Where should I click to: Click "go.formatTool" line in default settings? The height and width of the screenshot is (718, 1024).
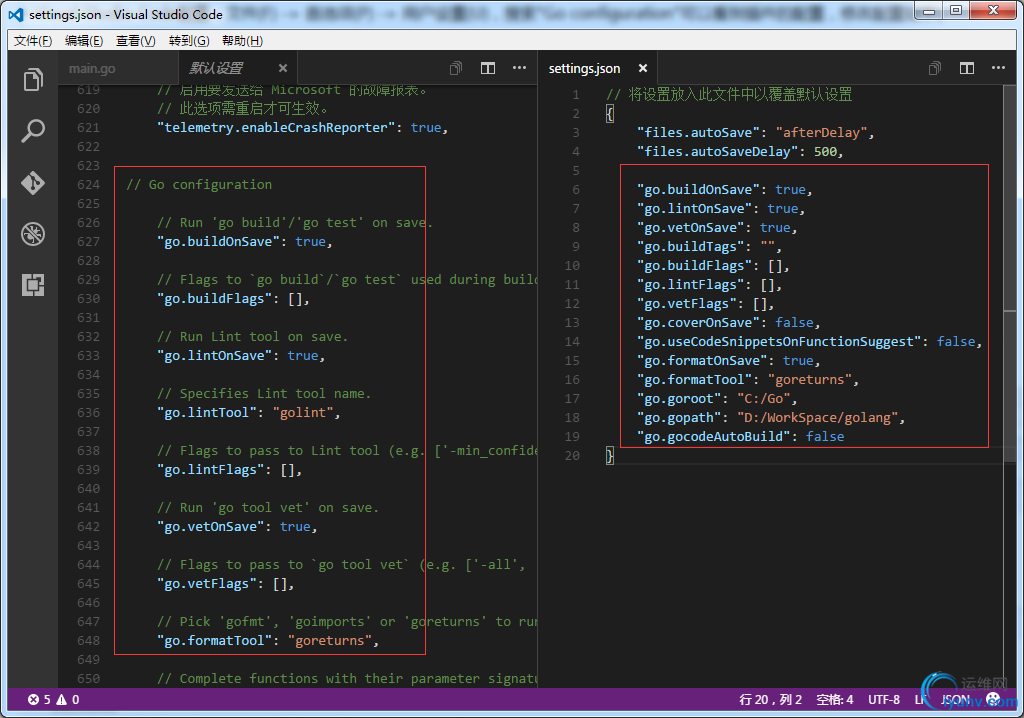268,641
